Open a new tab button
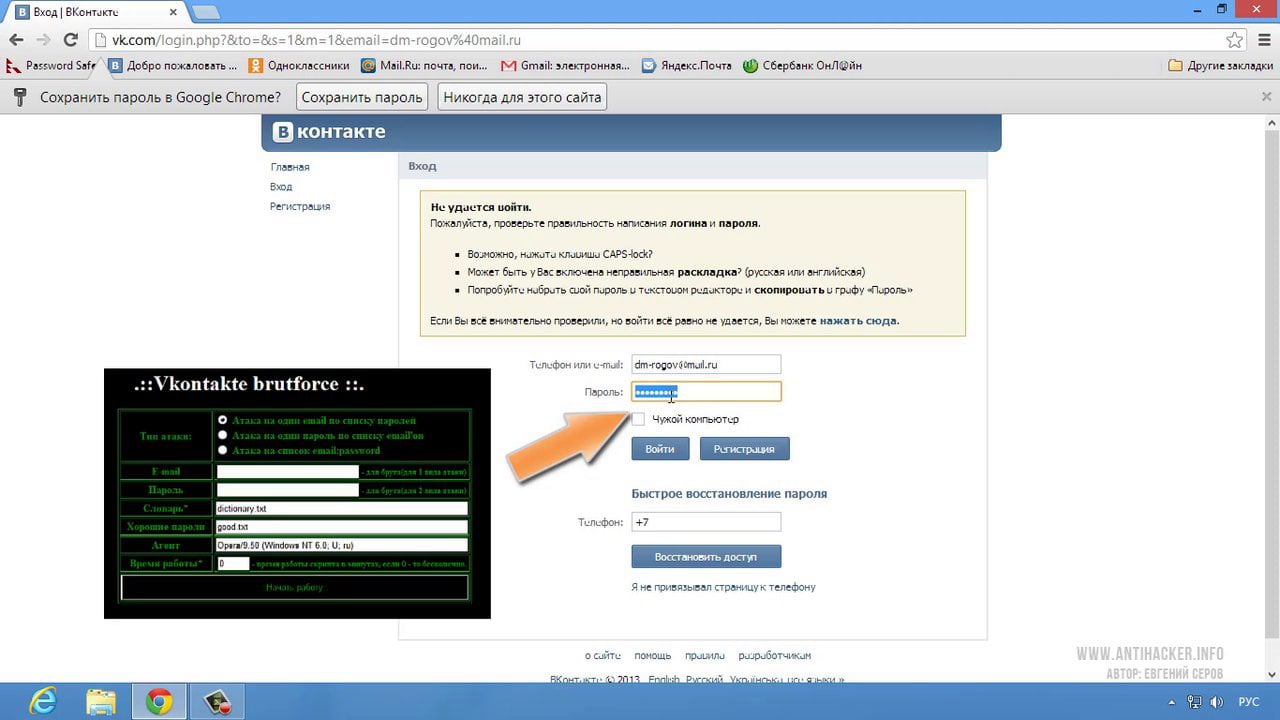The image size is (1280, 720). tap(205, 12)
